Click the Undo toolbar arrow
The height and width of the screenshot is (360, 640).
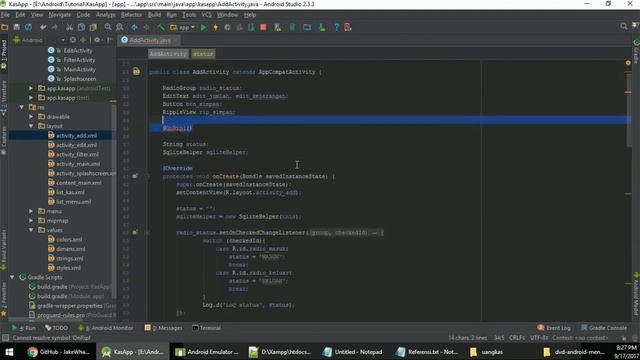[x=43, y=27]
